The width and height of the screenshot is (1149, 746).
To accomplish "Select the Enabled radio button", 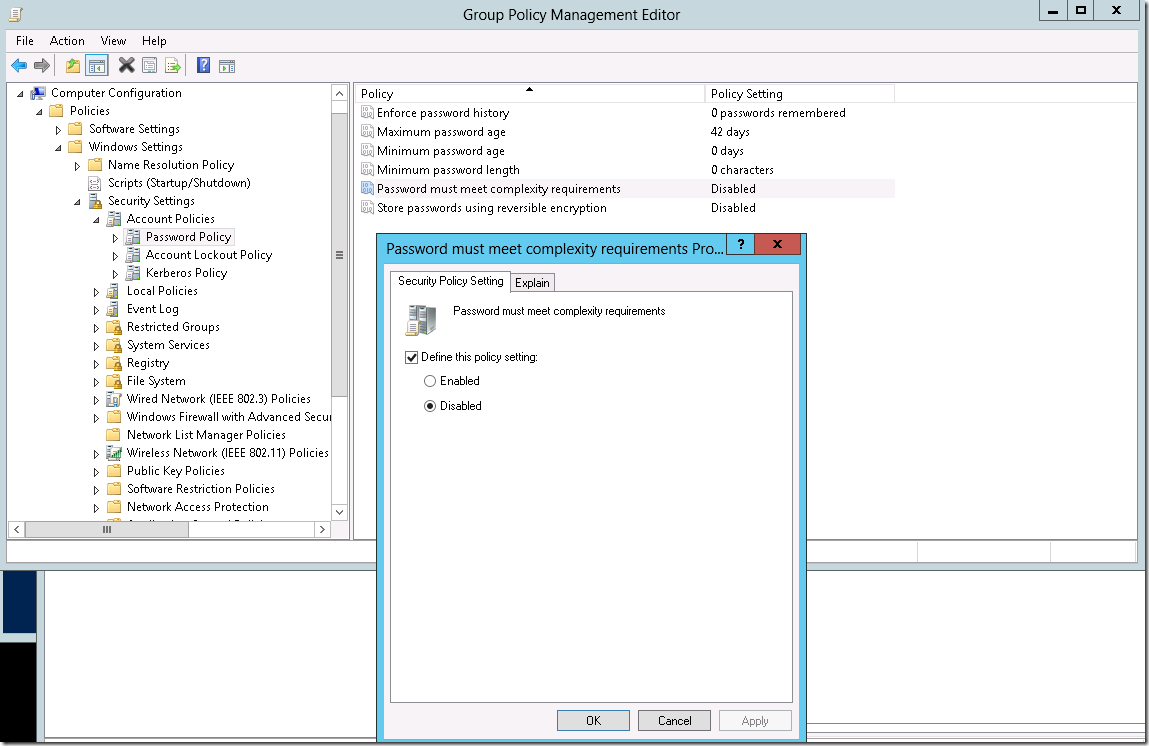I will tap(430, 381).
